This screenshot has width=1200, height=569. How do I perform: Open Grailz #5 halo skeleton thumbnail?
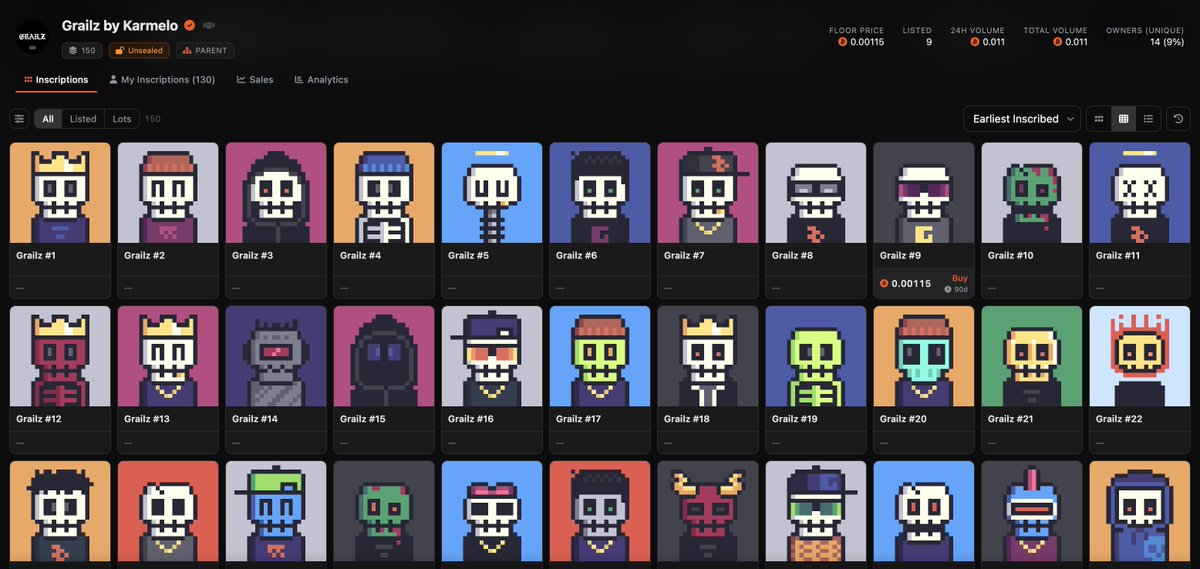point(492,193)
